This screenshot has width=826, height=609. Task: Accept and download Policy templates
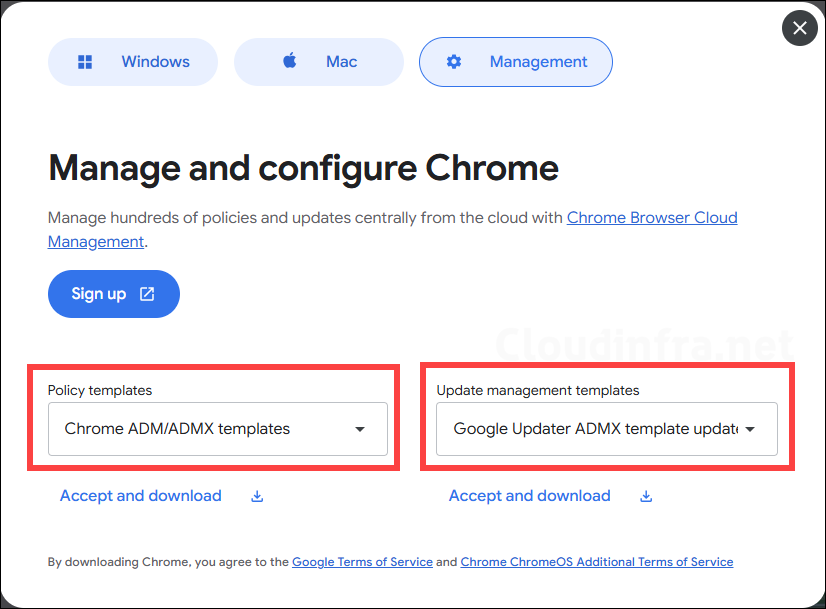141,496
